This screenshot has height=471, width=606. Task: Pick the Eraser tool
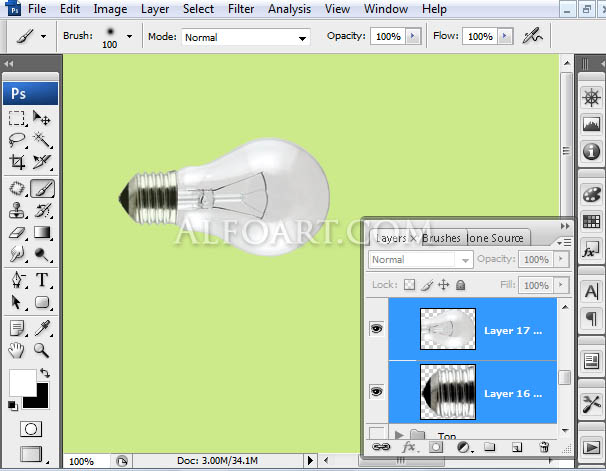click(17, 233)
